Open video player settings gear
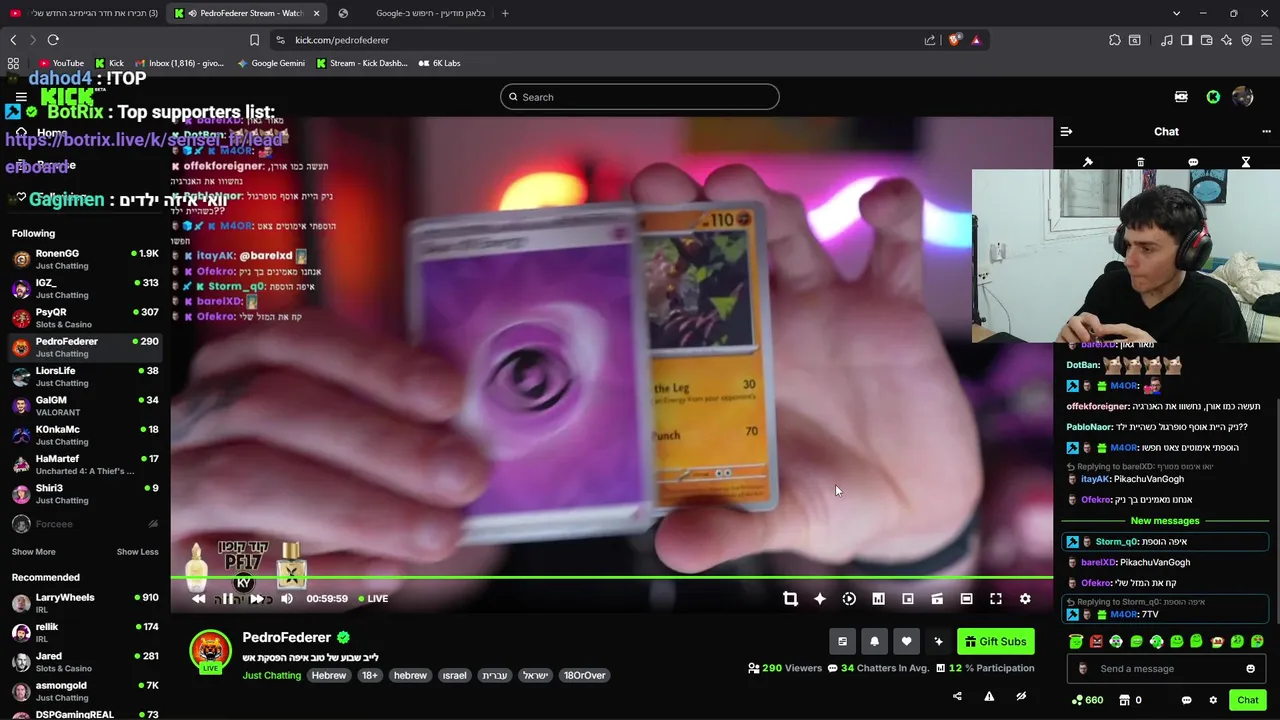This screenshot has height=720, width=1280. [1025, 599]
